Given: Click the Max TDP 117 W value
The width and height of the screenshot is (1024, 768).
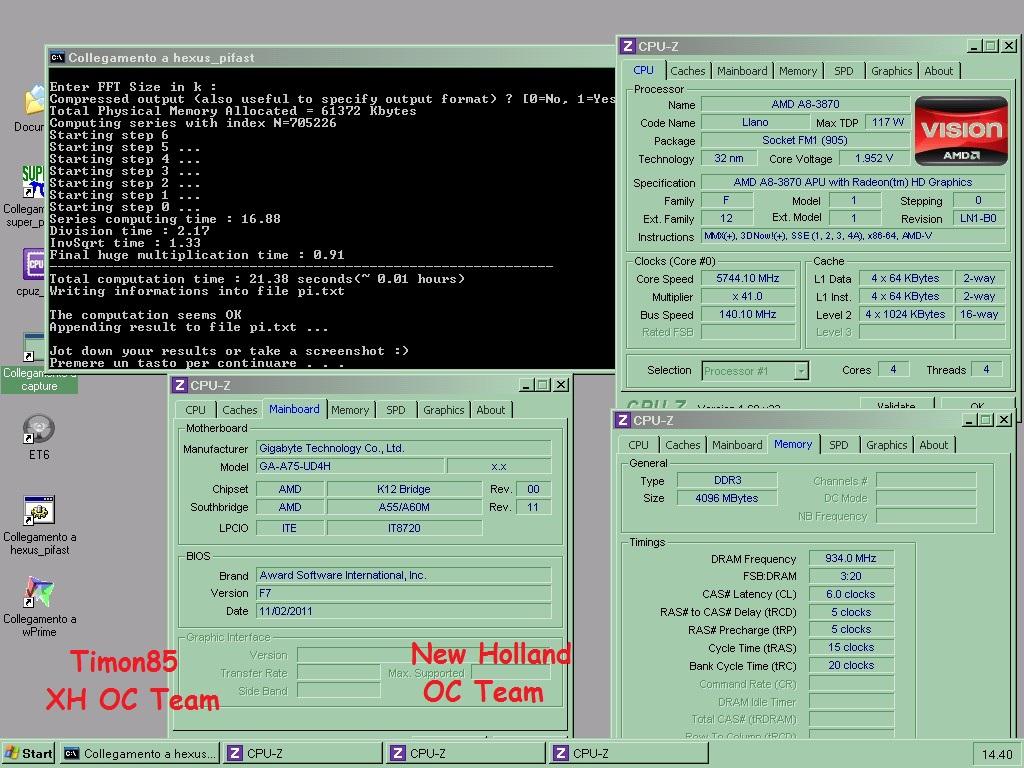Looking at the screenshot, I should [888, 122].
